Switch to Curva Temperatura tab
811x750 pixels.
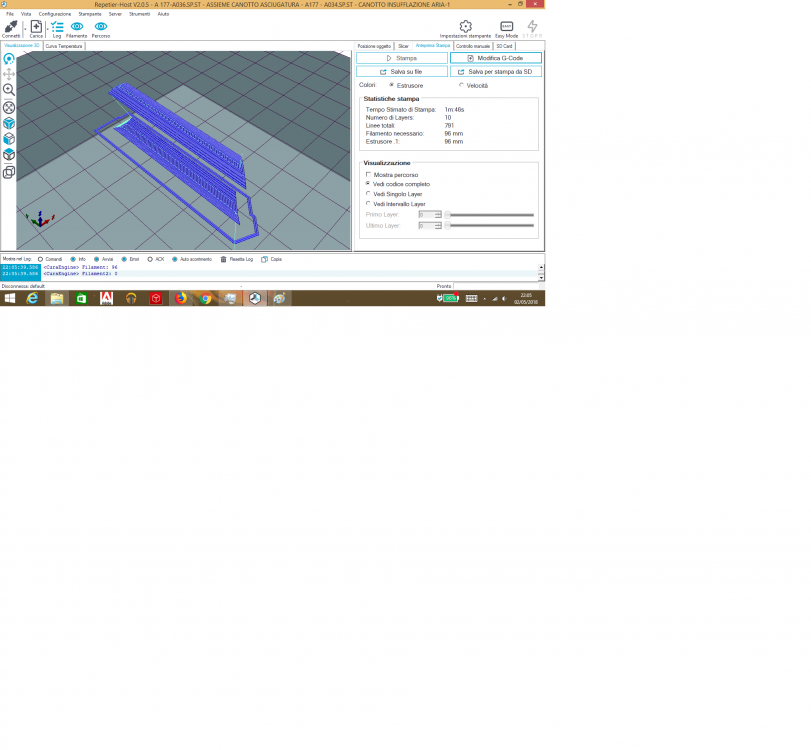pos(64,46)
